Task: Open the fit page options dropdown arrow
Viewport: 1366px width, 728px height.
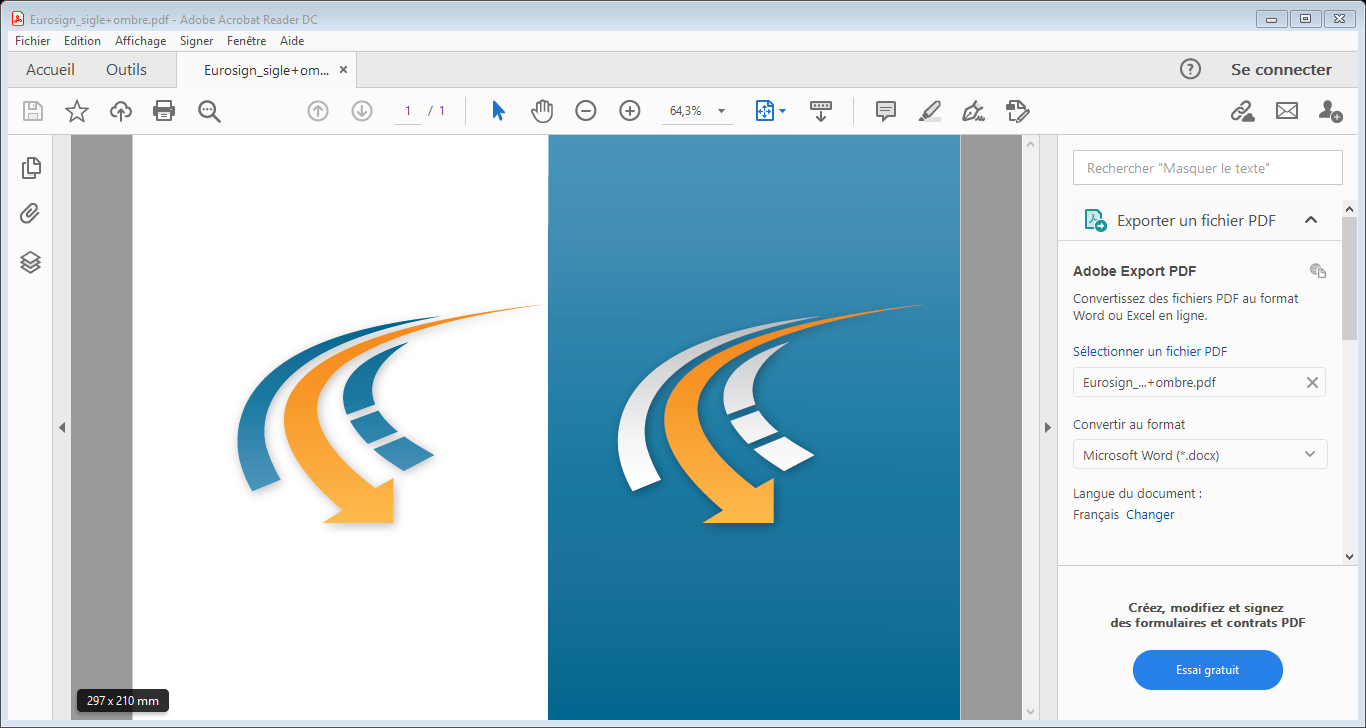Action: (x=782, y=111)
